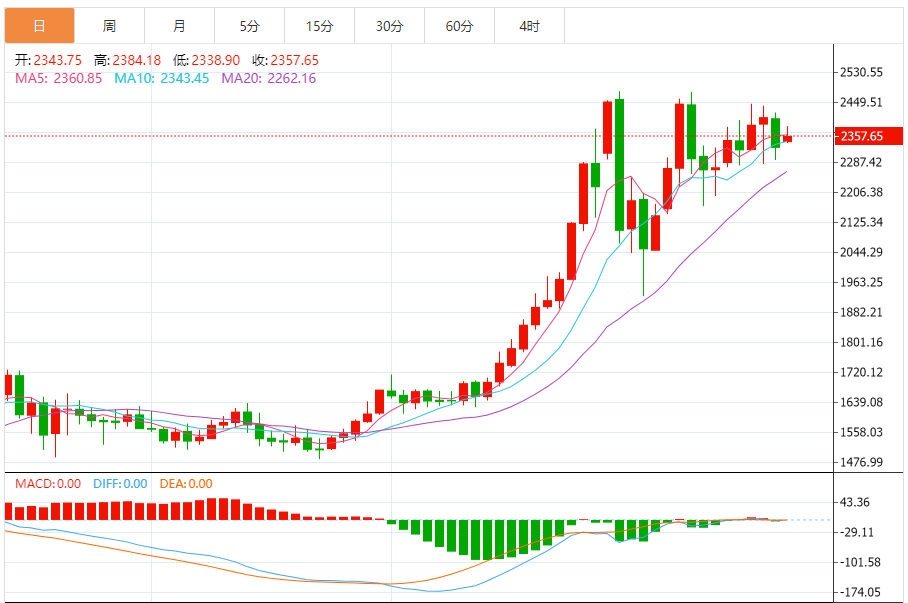Choose the 60分 timeframe tab
Image resolution: width=908 pixels, height=603 pixels.
pos(459,26)
